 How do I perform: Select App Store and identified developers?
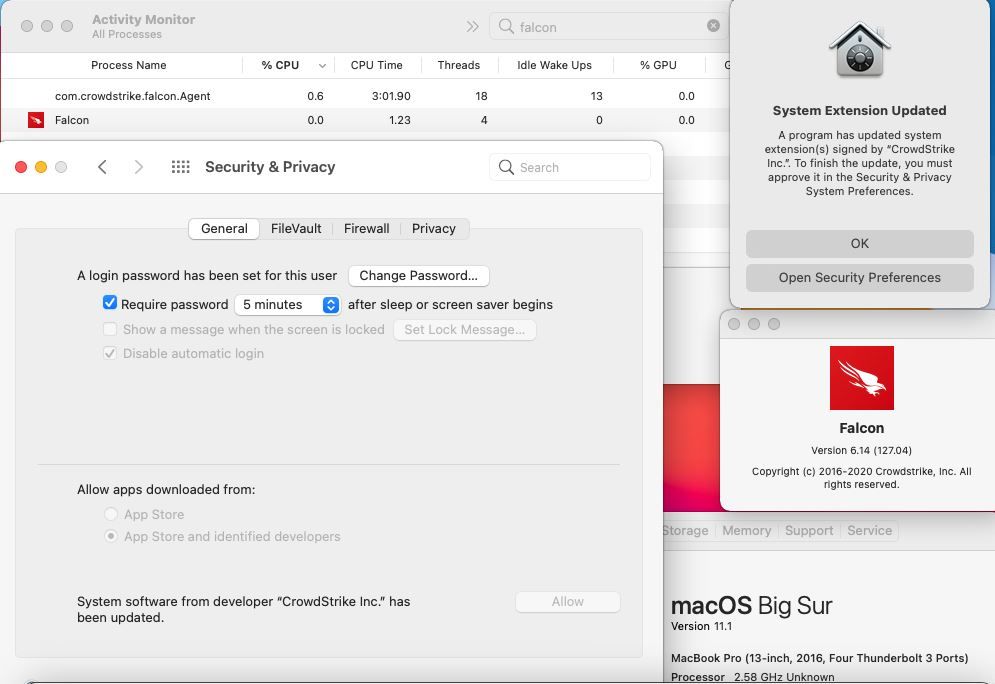(x=111, y=536)
